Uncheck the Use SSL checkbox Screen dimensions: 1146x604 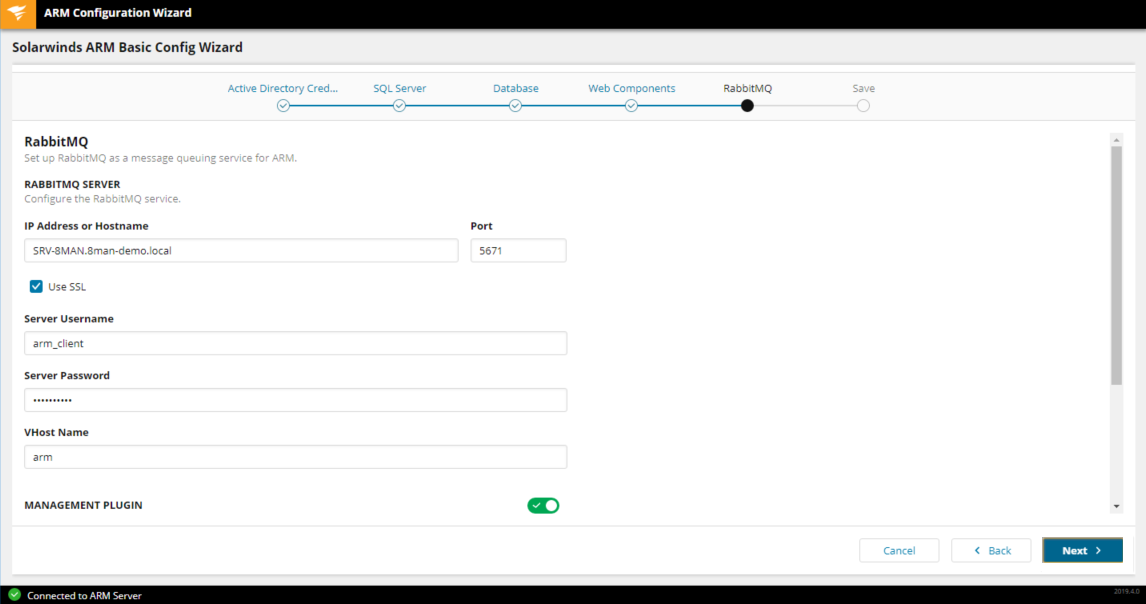tap(37, 287)
